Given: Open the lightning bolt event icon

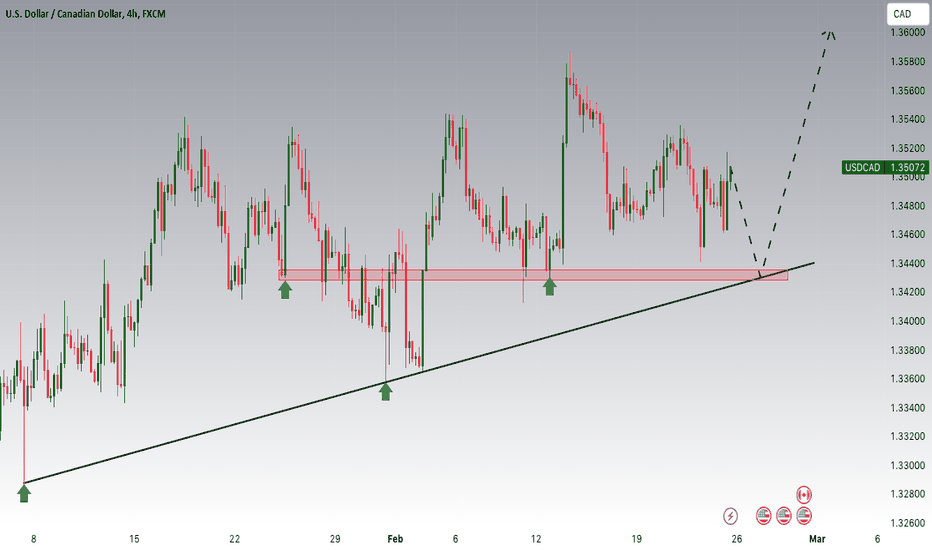Looking at the screenshot, I should tap(731, 516).
